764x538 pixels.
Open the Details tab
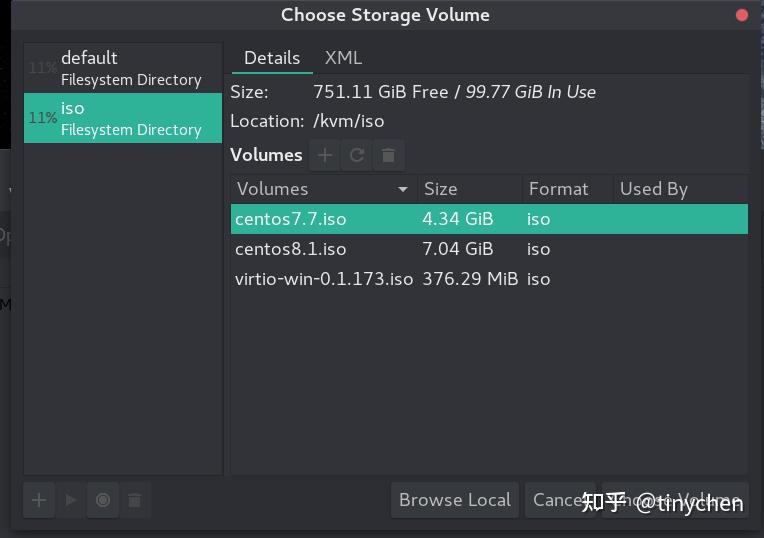pos(272,58)
